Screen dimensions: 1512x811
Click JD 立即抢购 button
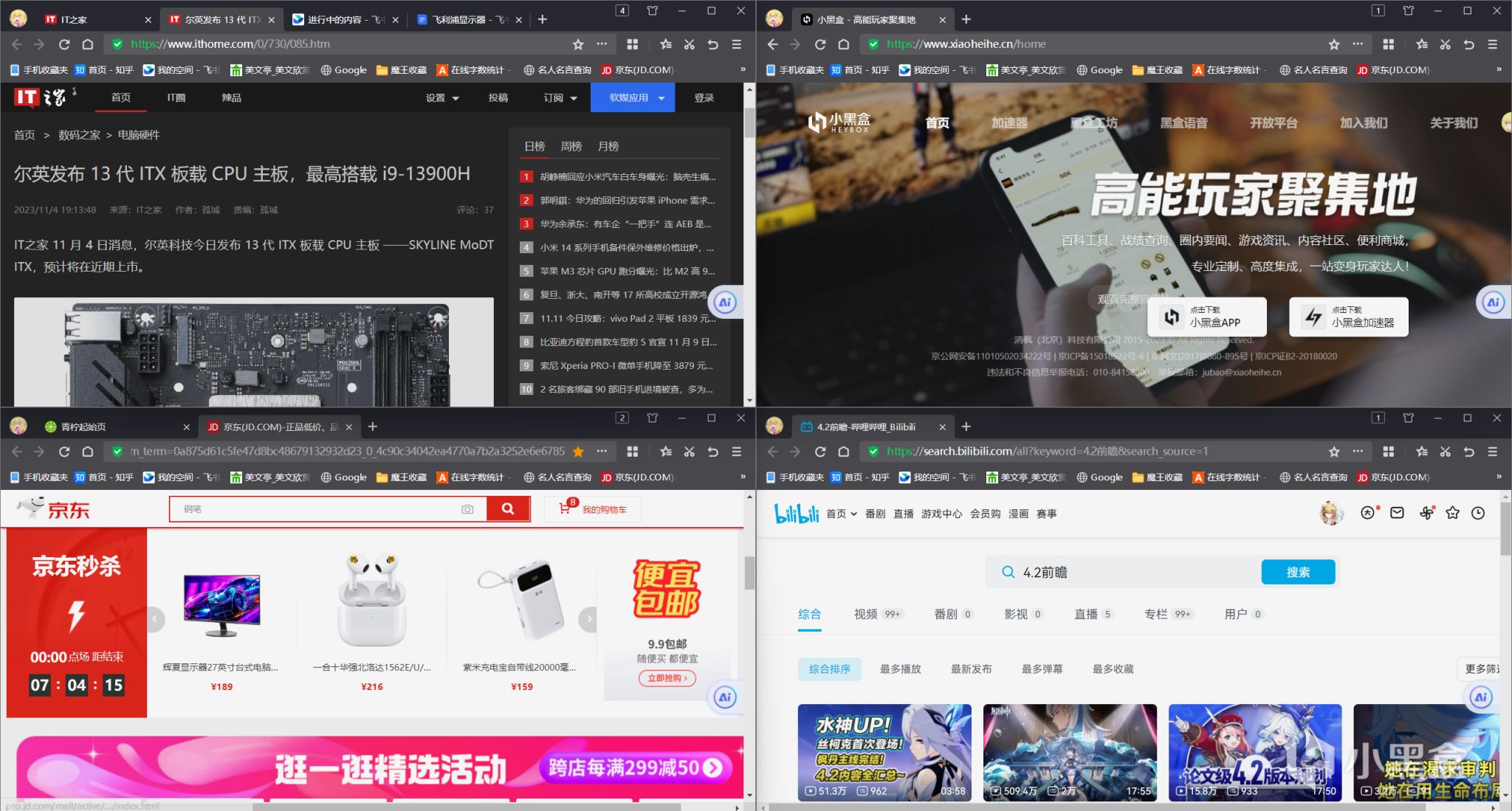[x=667, y=678]
